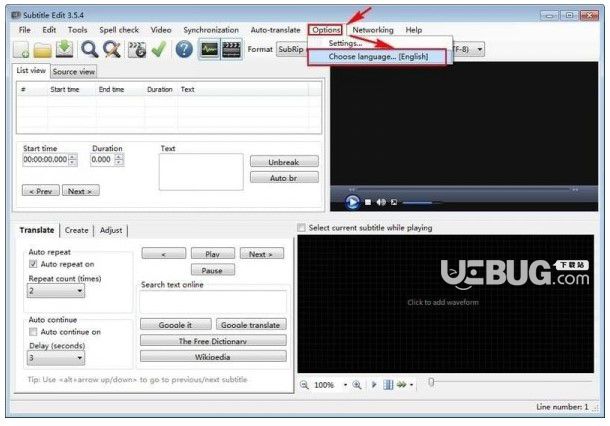Open the Options menu
The height and width of the screenshot is (426, 610).
pos(326,30)
